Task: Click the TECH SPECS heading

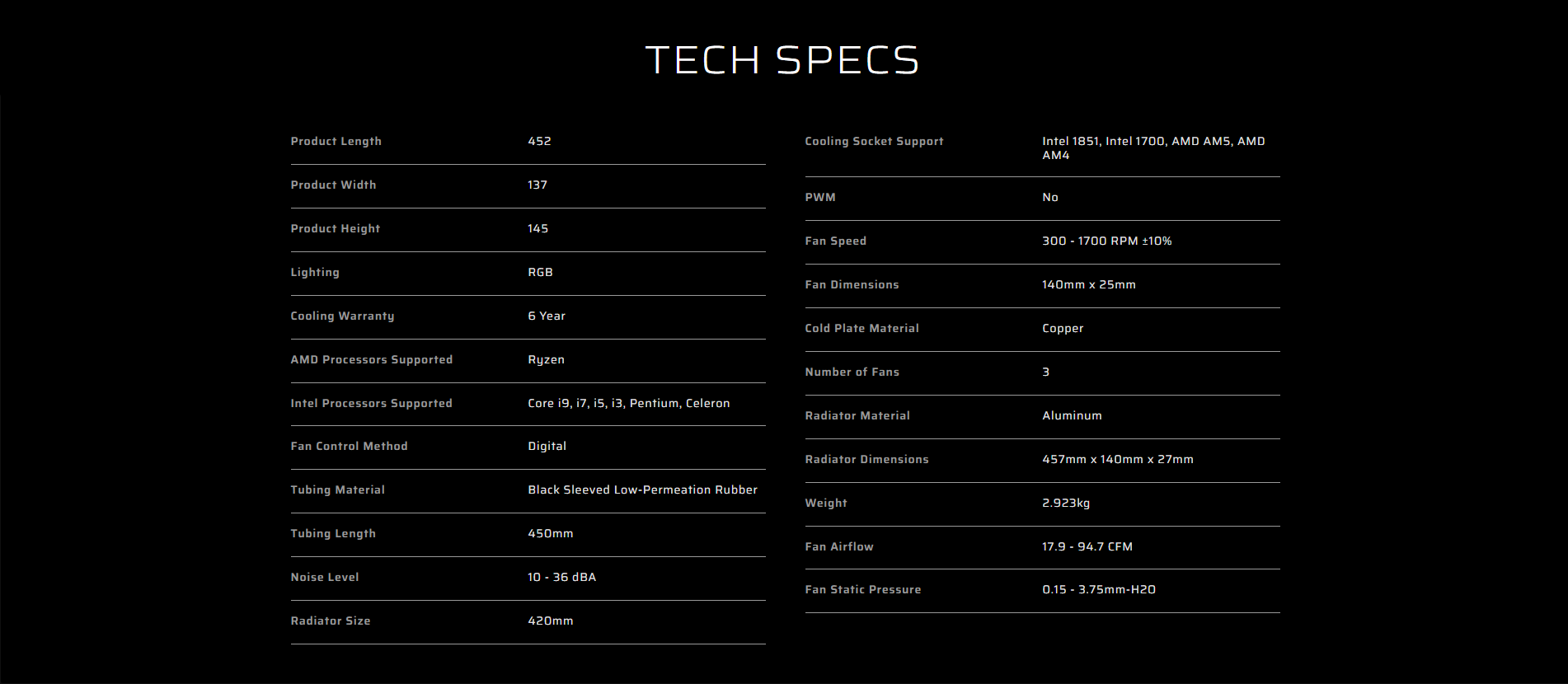Action: pyautogui.click(x=782, y=60)
